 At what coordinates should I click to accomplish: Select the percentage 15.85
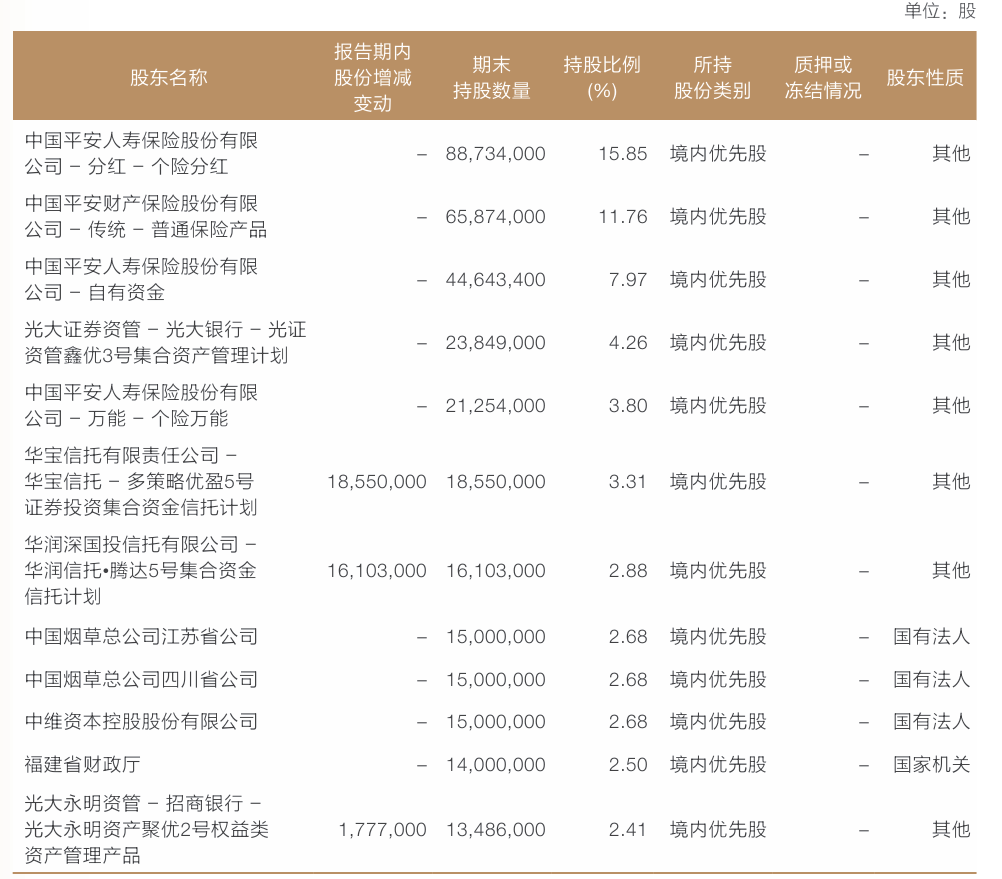click(622, 154)
